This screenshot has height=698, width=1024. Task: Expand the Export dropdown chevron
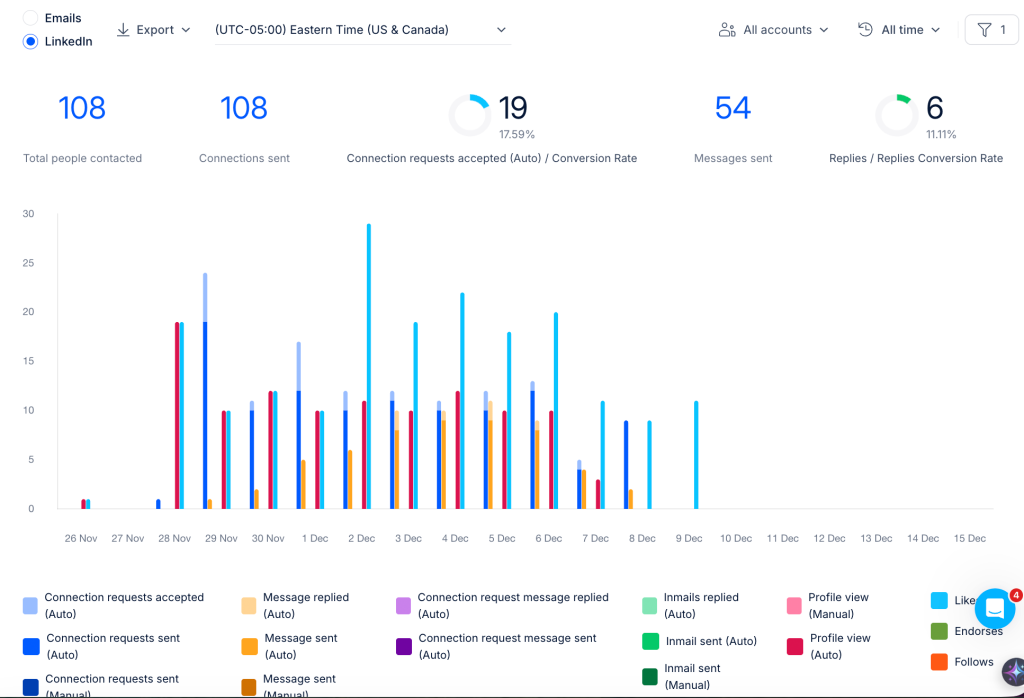[185, 30]
